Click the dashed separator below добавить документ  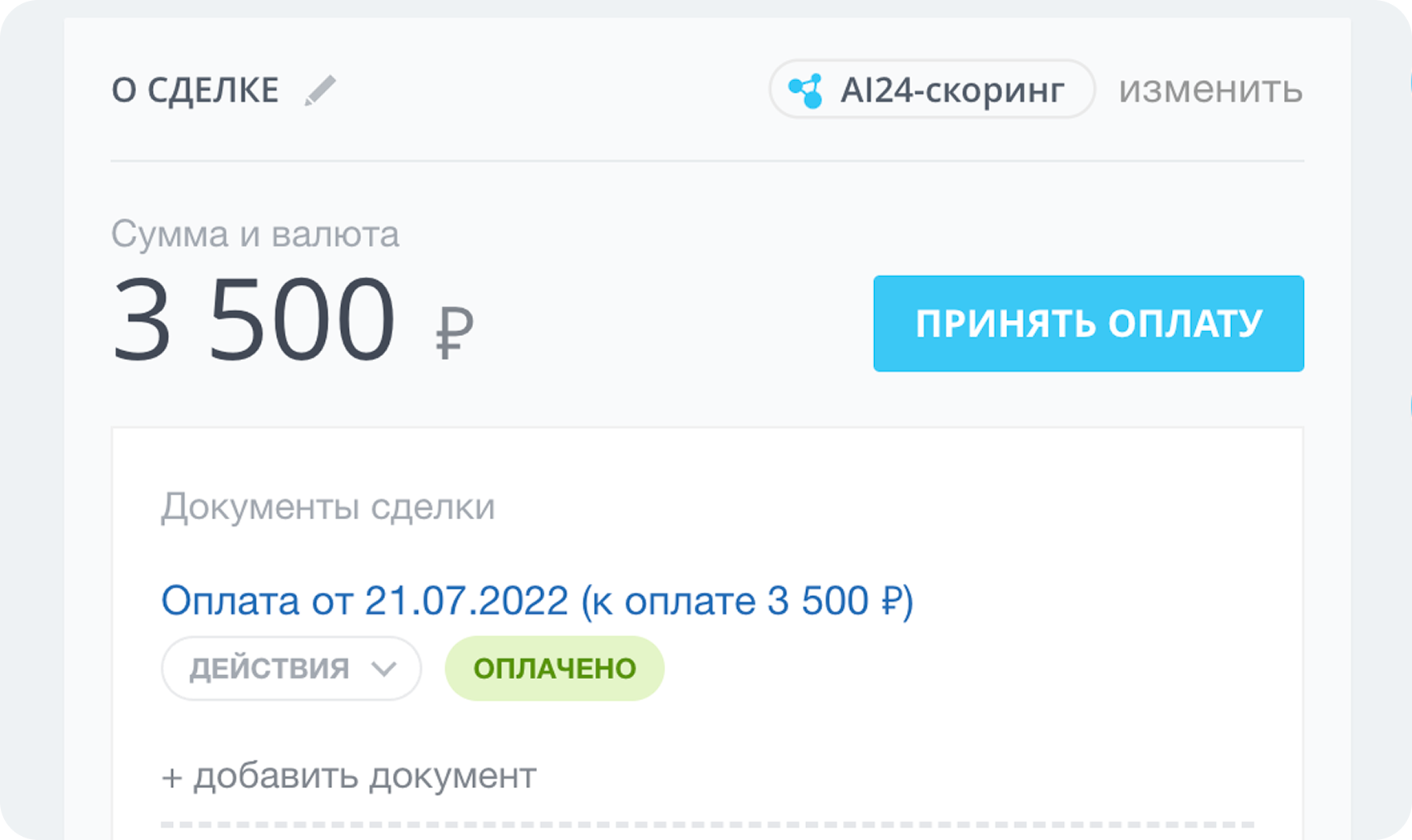(708, 824)
